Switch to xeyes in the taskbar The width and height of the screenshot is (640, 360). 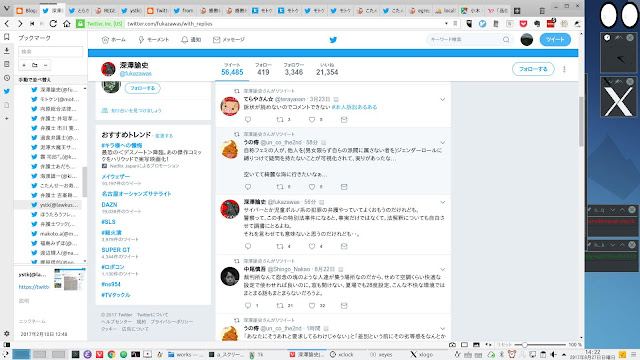381,355
